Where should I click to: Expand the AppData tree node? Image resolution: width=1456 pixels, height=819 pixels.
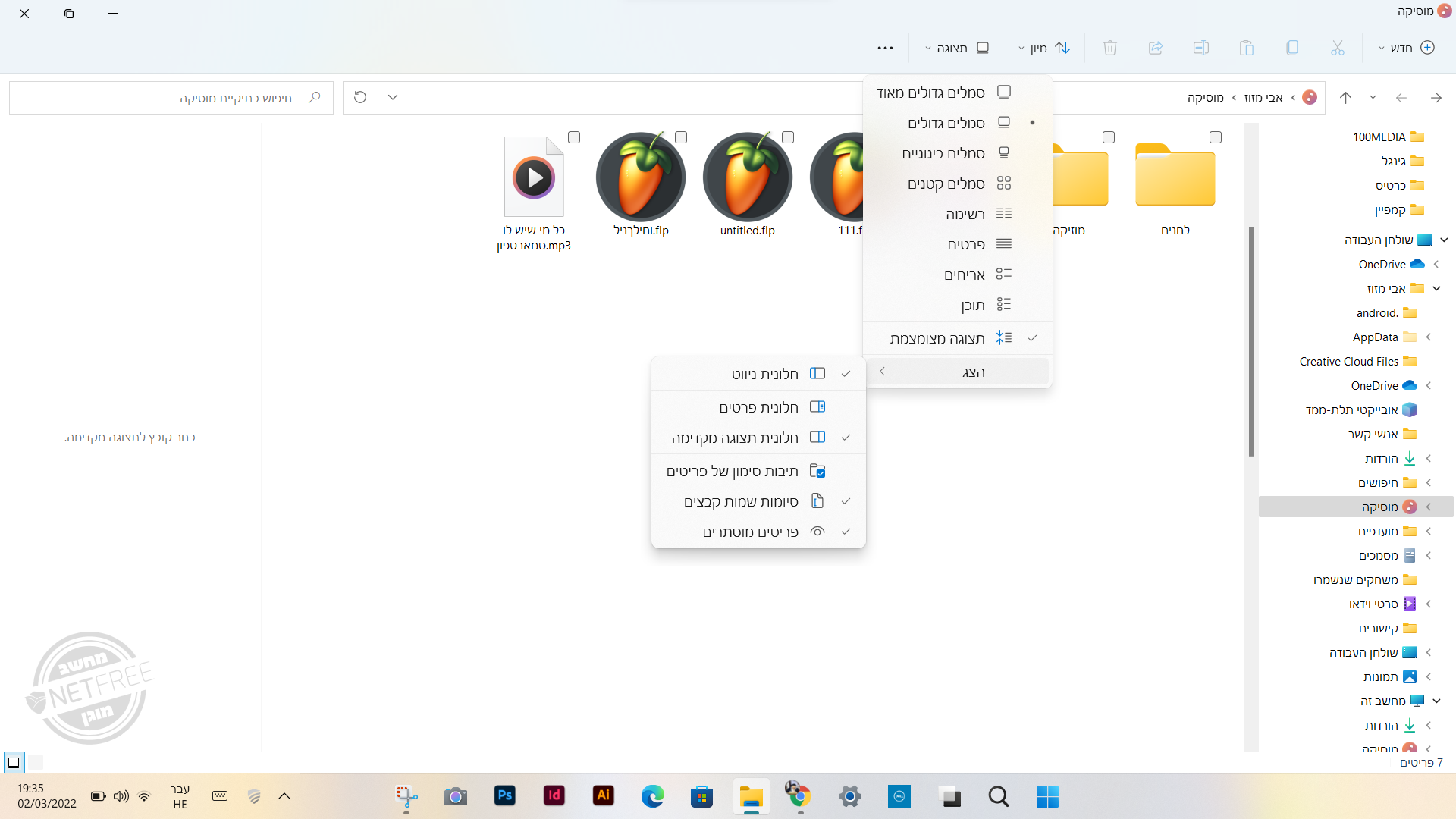[x=1429, y=337]
